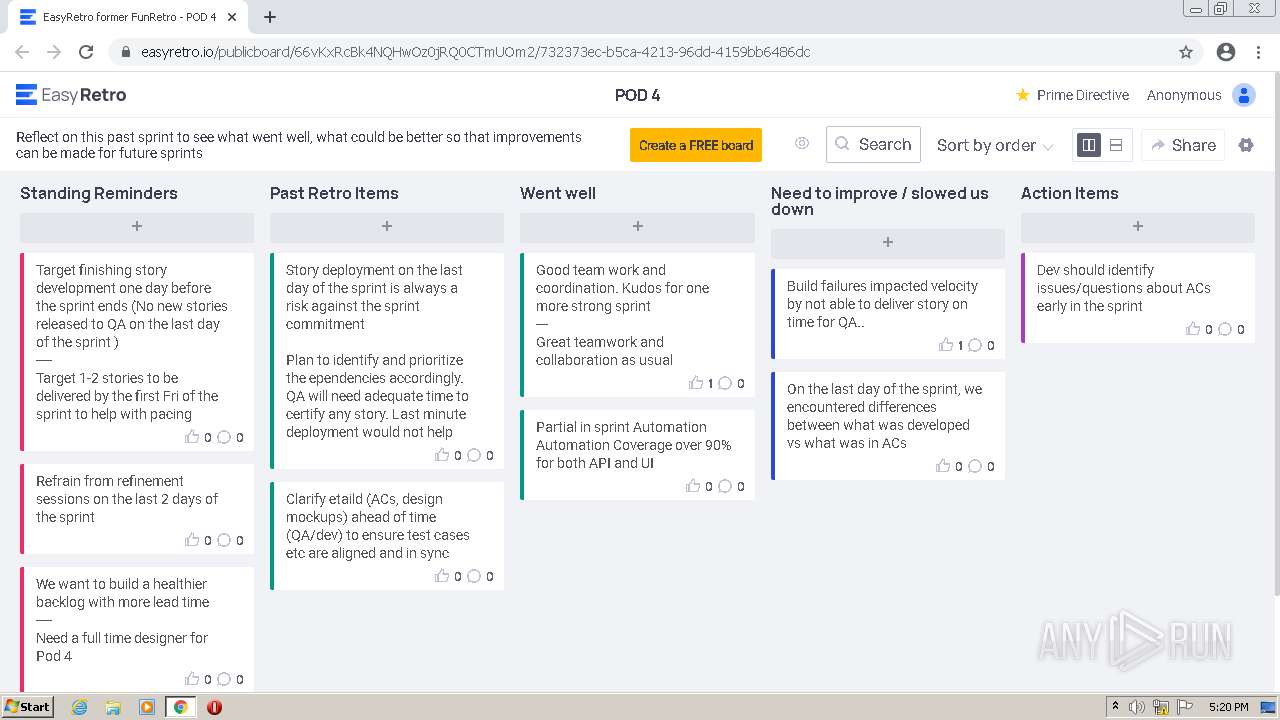Comment on 'Refrain from refinement sessions' card
The height and width of the screenshot is (720, 1280).
(x=224, y=540)
